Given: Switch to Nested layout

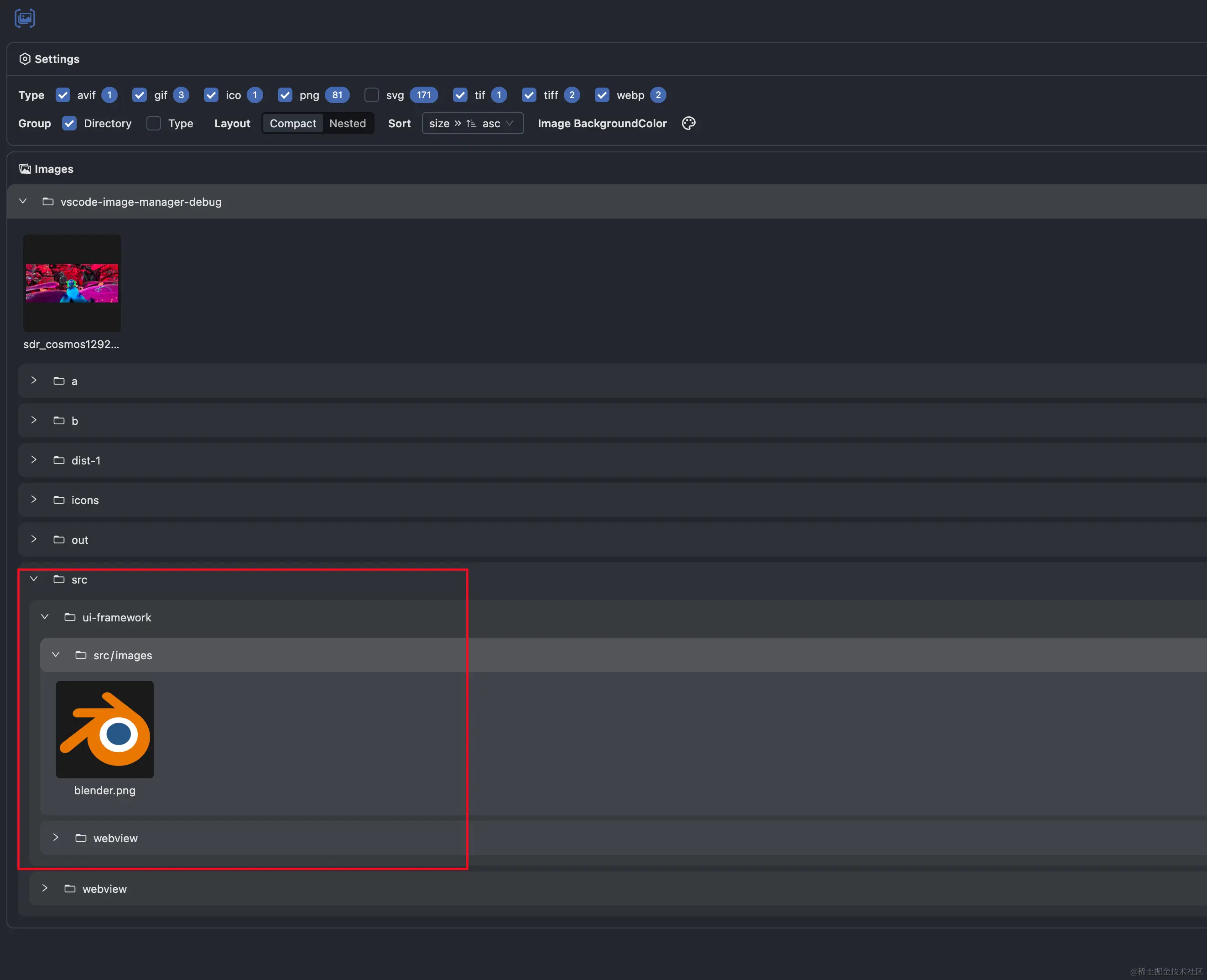Looking at the screenshot, I should 348,123.
